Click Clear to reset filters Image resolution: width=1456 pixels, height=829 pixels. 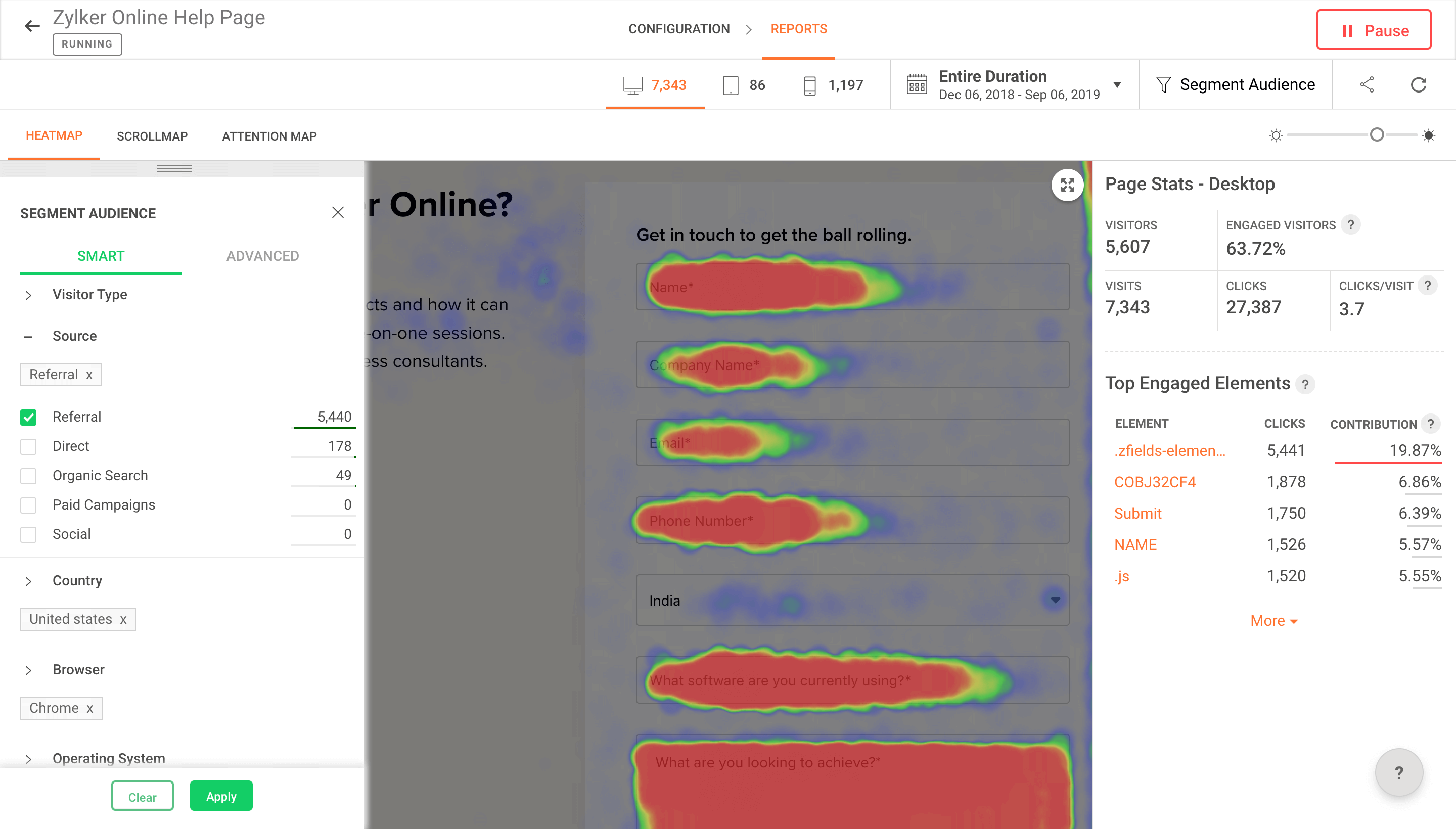[143, 797]
